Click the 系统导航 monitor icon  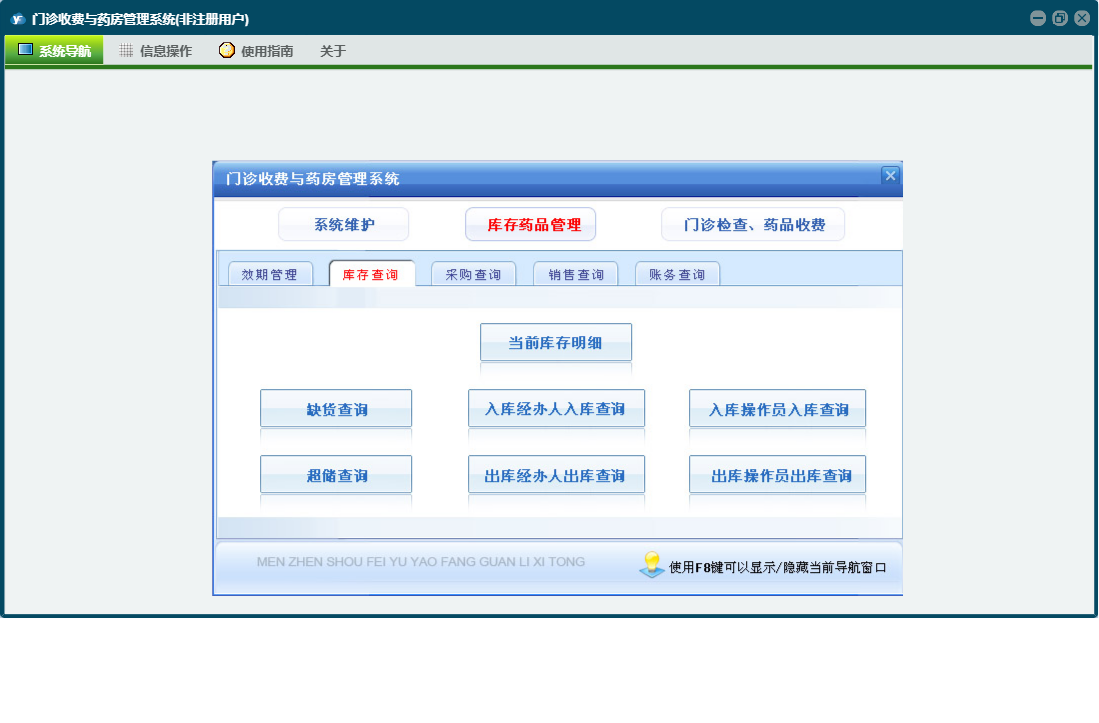point(25,50)
